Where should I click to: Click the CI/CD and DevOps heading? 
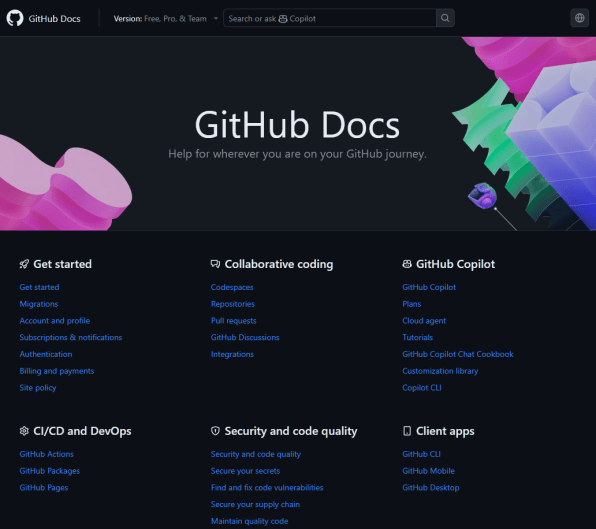pyautogui.click(x=82, y=431)
